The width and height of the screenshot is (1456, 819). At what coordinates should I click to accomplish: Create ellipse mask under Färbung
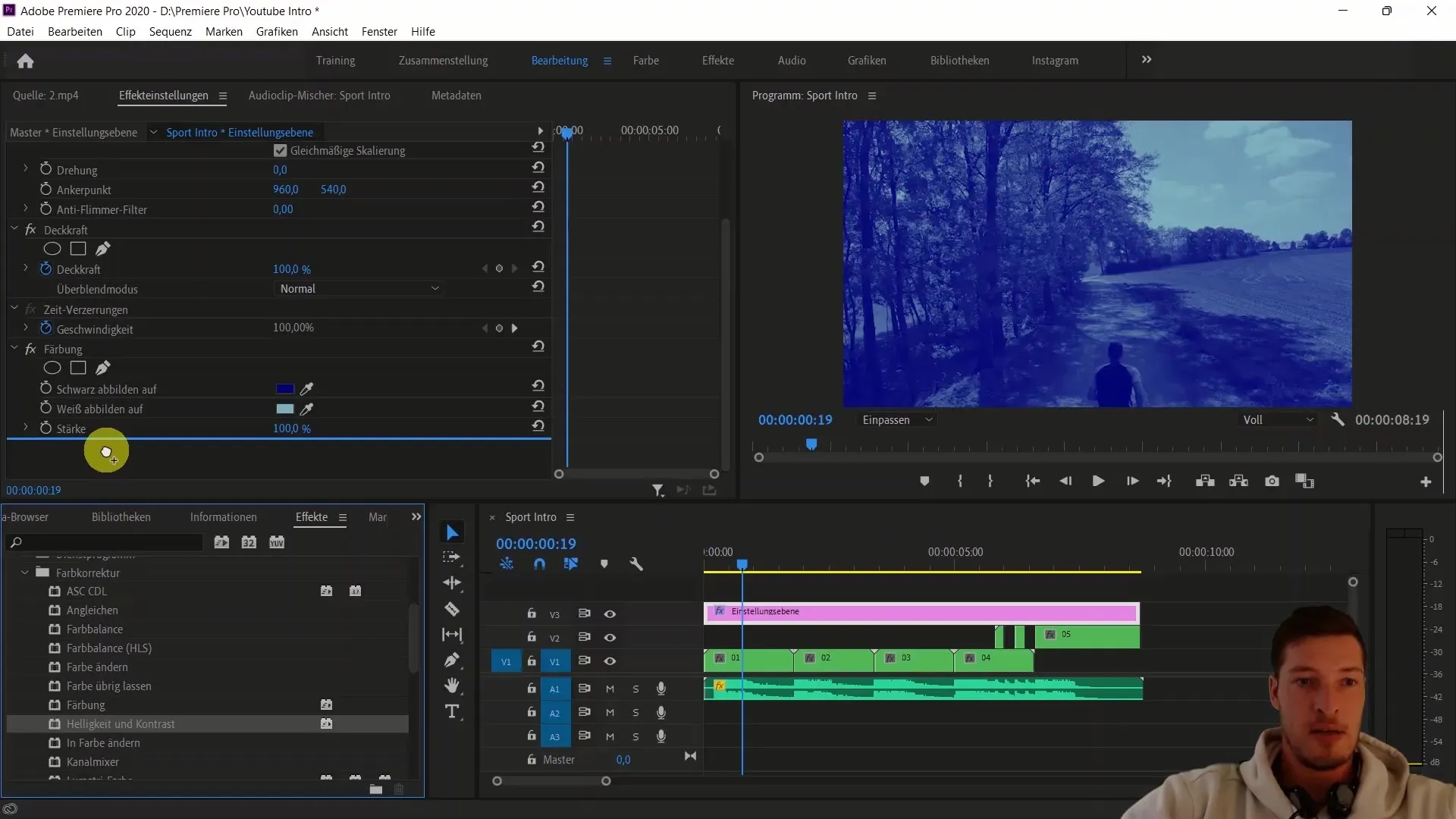click(52, 368)
